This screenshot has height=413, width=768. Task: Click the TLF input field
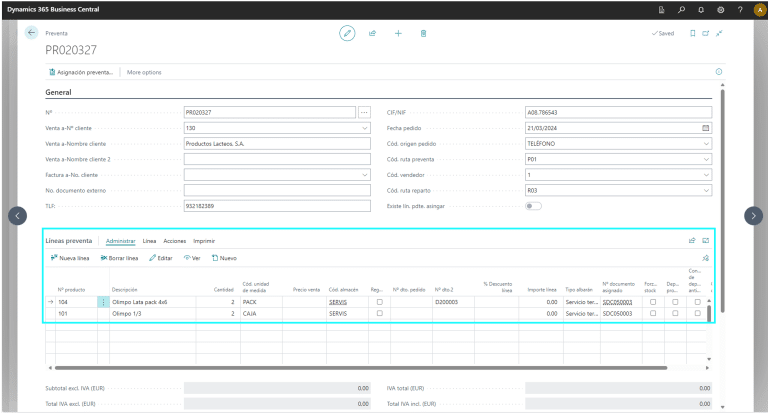point(277,206)
